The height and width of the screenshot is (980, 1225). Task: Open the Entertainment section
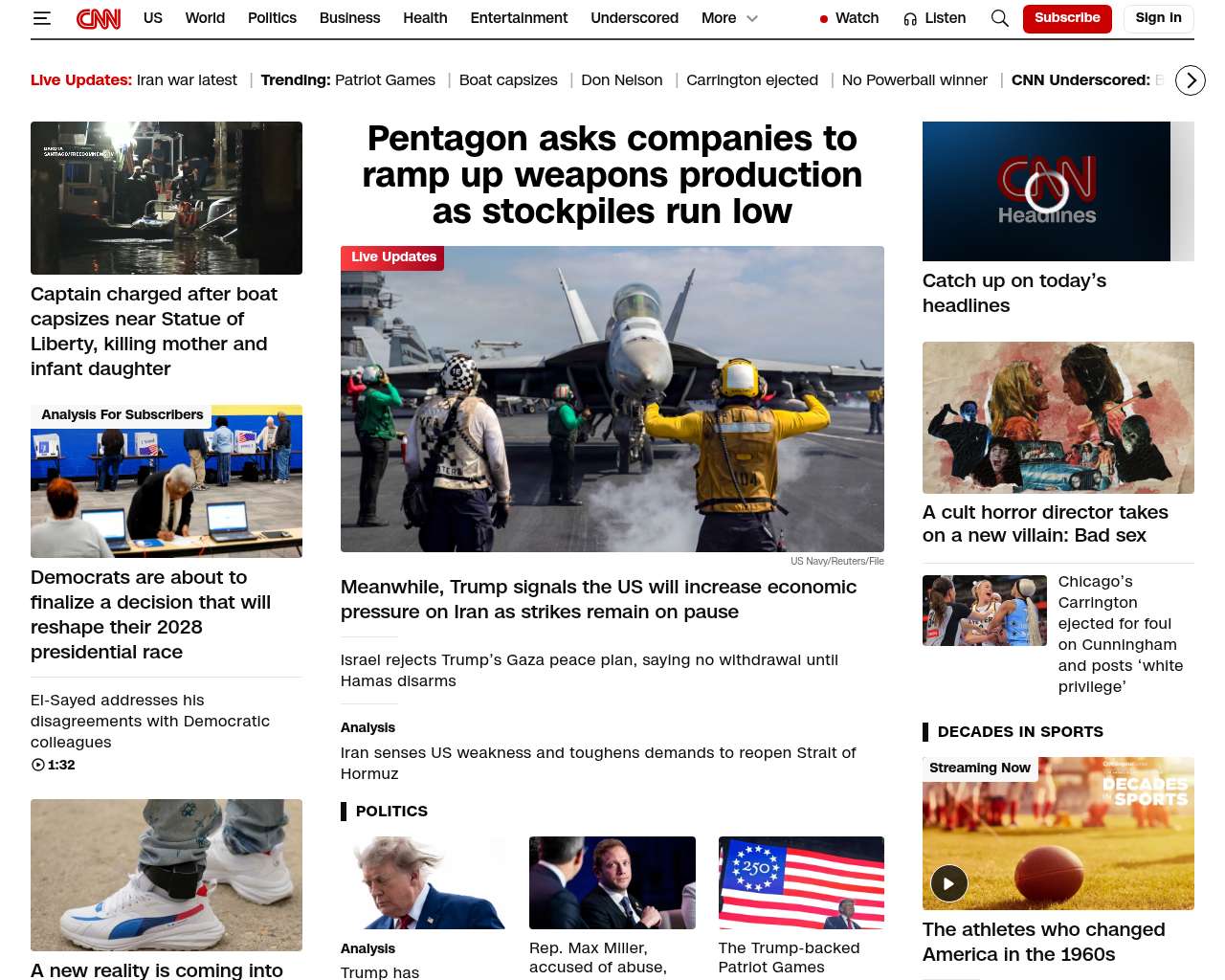(x=519, y=18)
